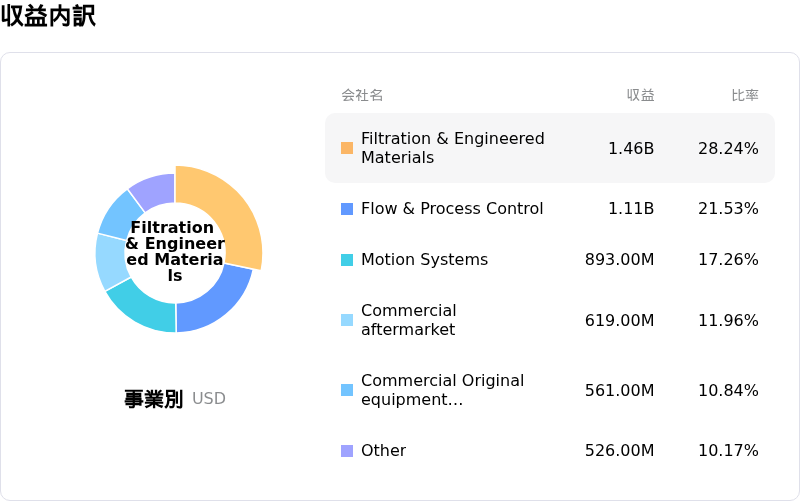Click the 526.00M revenue value
The image size is (800, 501).
tap(619, 451)
